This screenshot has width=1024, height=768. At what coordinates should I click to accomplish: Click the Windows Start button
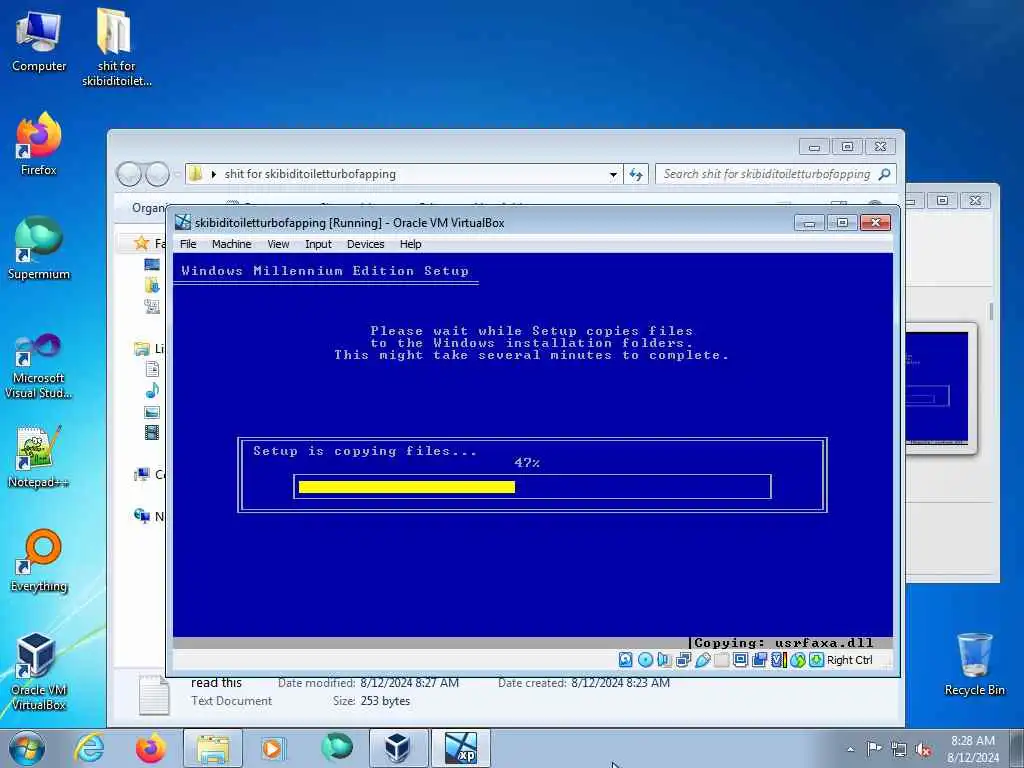[x=27, y=748]
